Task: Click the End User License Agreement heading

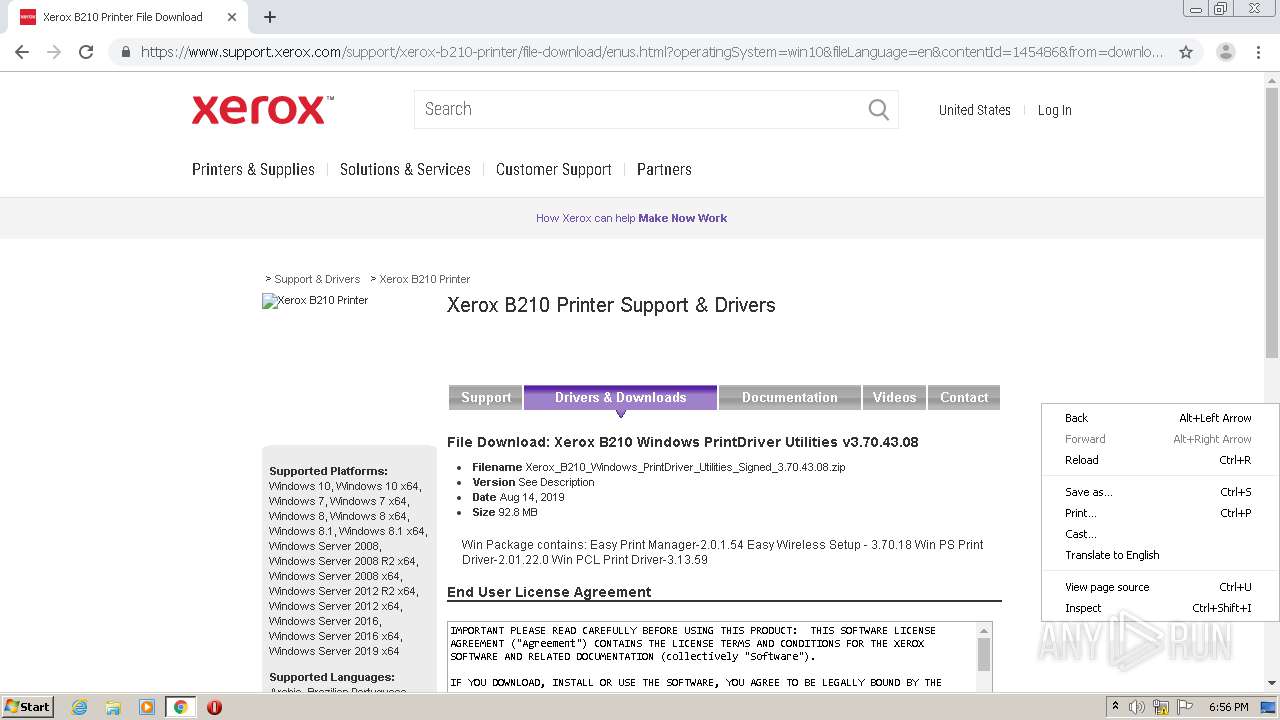Action: click(x=549, y=592)
